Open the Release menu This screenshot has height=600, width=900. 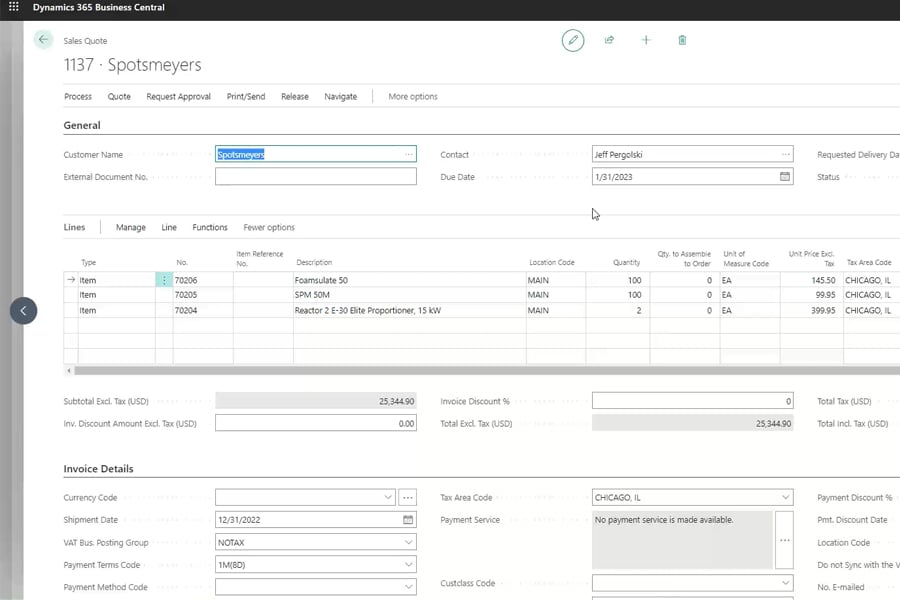295,96
